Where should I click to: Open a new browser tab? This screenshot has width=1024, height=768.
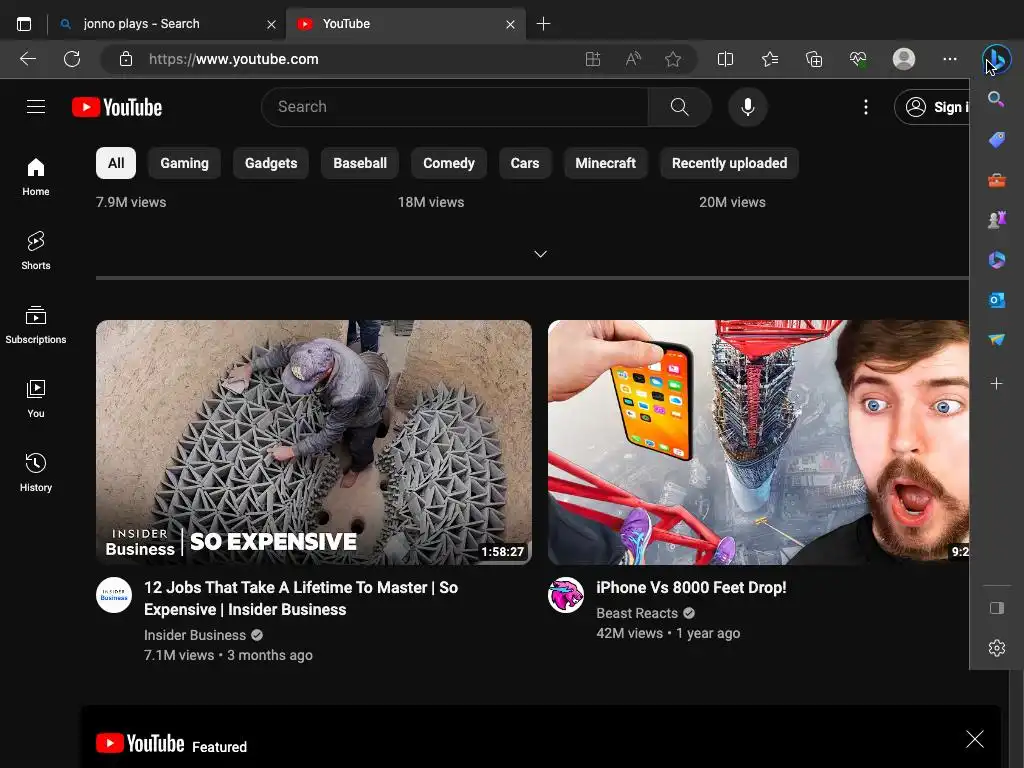543,24
